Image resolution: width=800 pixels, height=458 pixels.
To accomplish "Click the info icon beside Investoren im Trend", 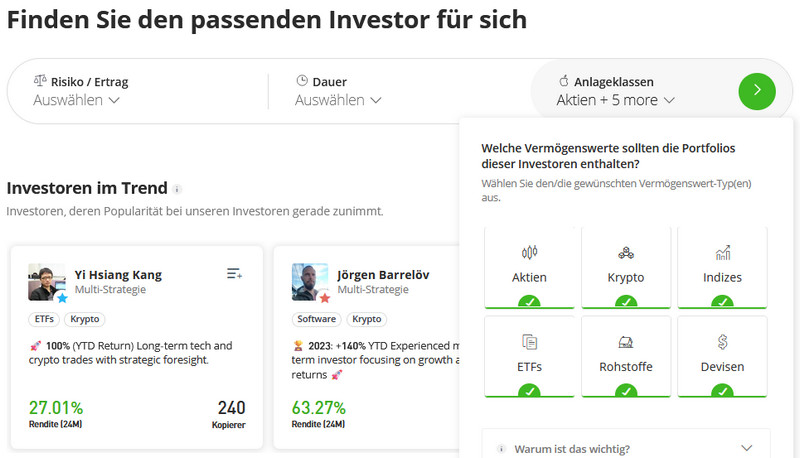I will (x=178, y=188).
